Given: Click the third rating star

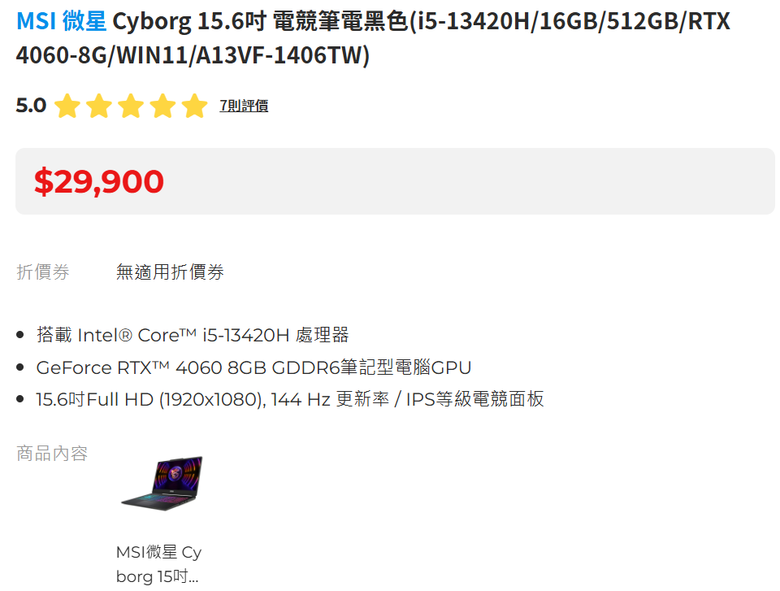Looking at the screenshot, I should (x=131, y=105).
